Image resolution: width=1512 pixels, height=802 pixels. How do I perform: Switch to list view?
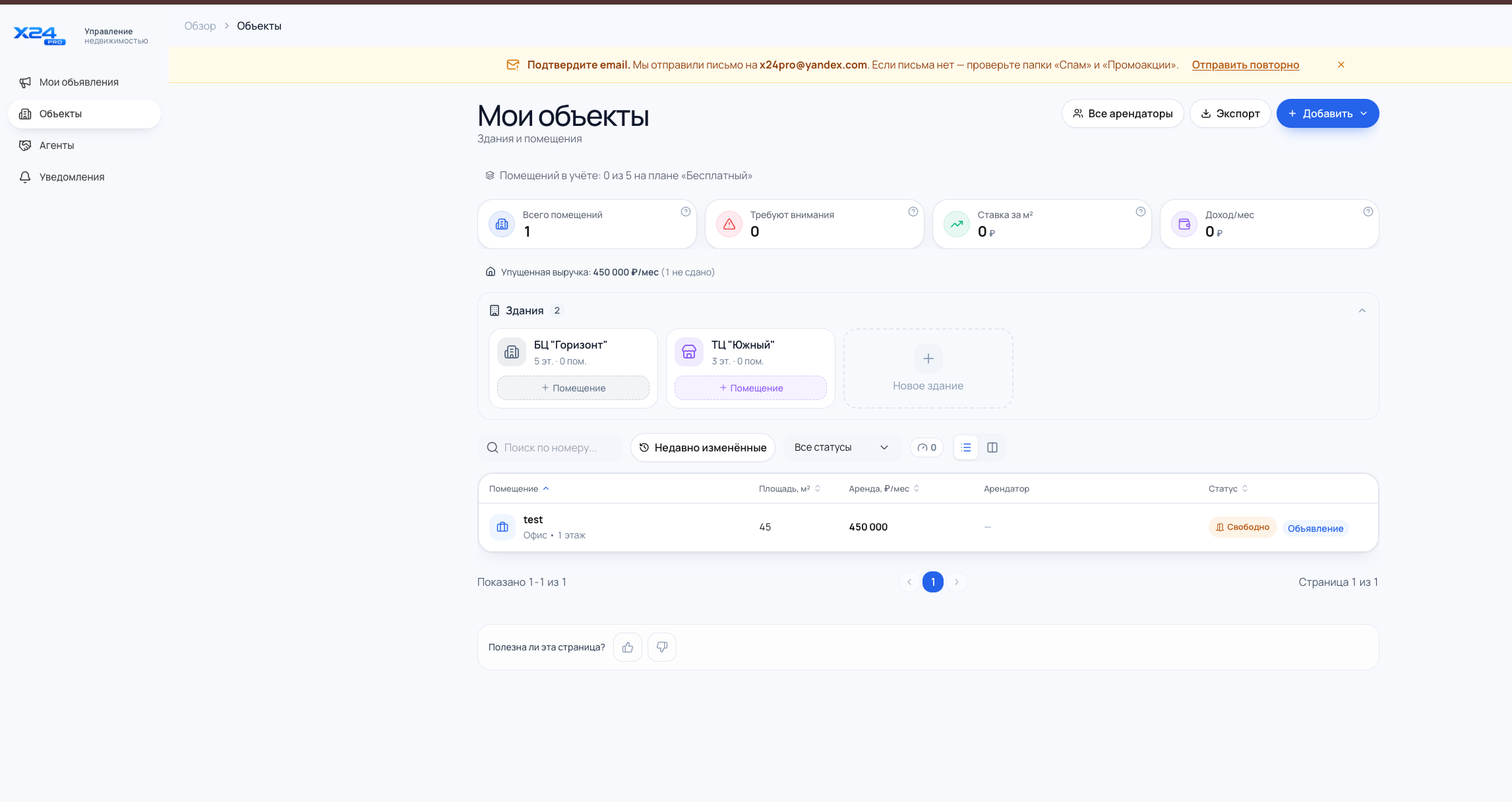(965, 447)
